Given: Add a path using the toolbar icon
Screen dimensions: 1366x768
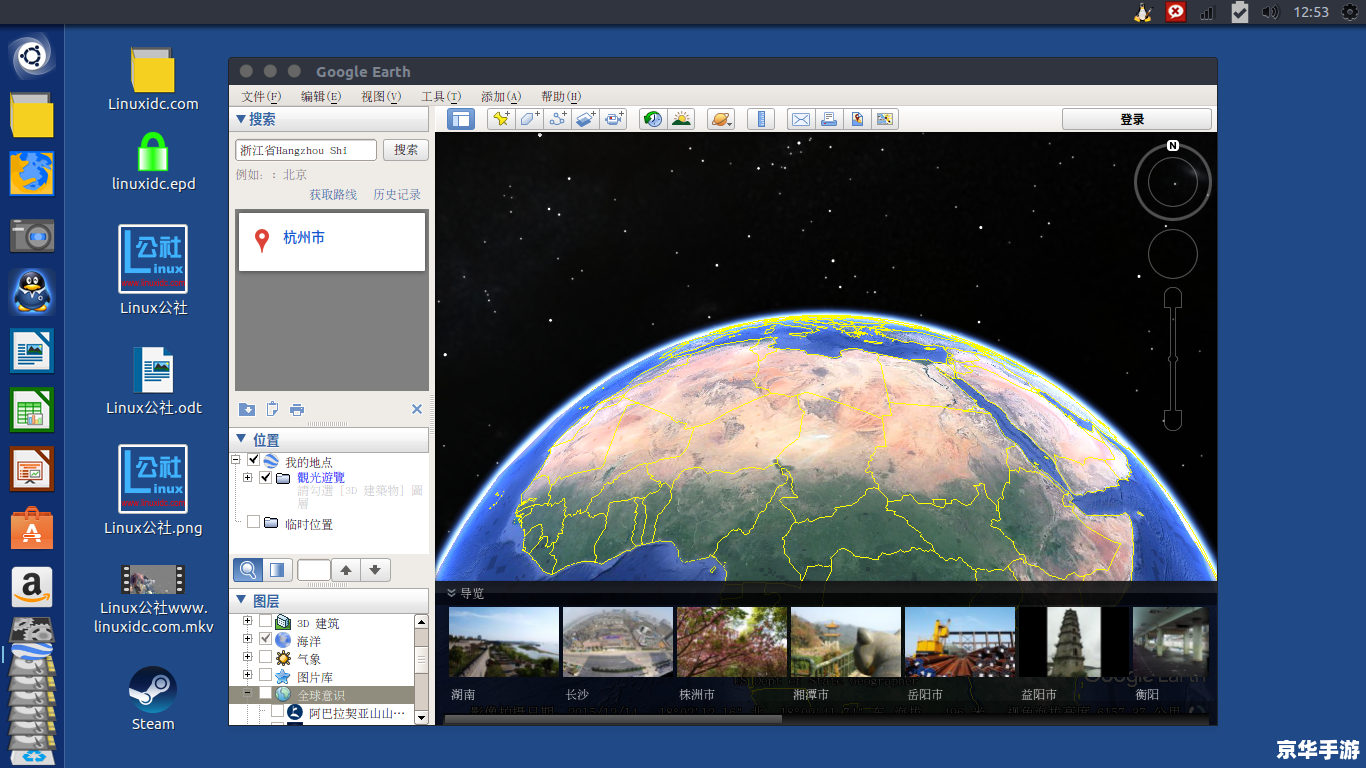Looking at the screenshot, I should [557, 119].
